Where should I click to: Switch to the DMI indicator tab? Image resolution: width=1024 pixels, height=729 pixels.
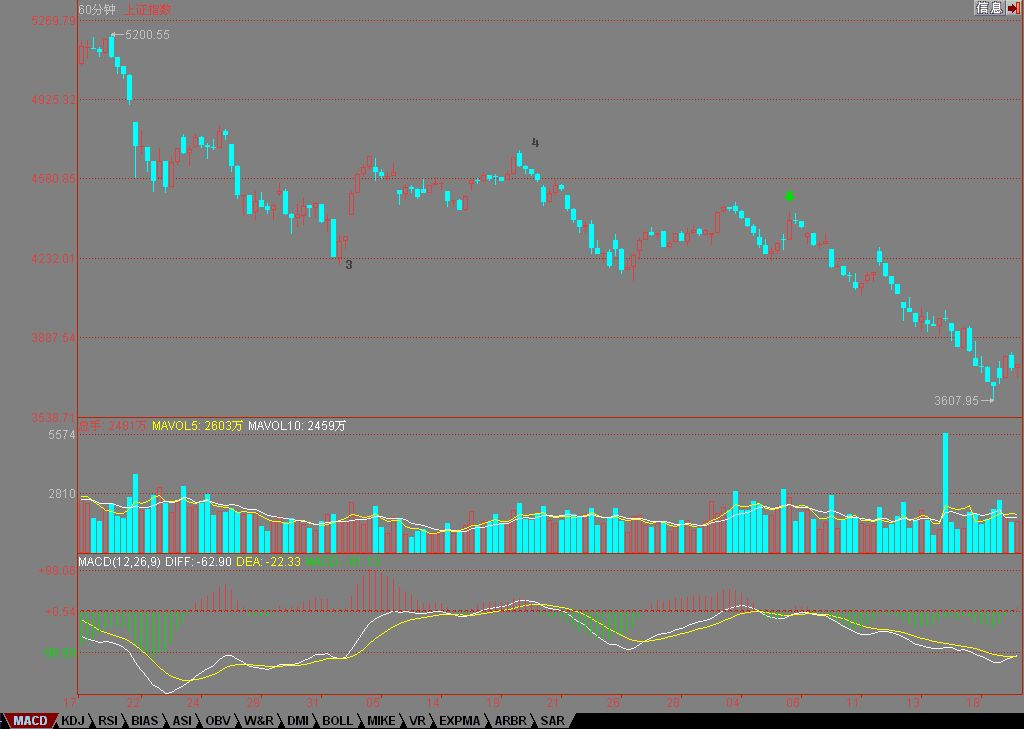click(298, 721)
